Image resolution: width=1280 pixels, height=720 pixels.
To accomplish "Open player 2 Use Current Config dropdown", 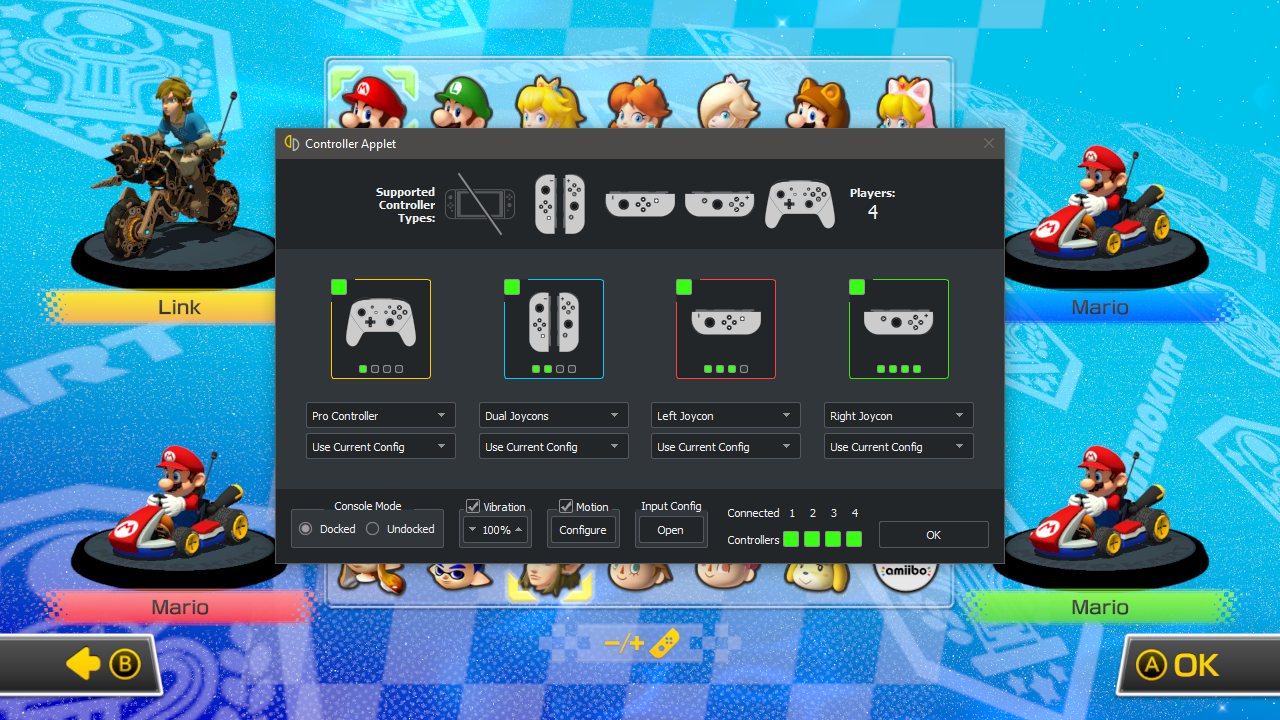I will tap(554, 446).
